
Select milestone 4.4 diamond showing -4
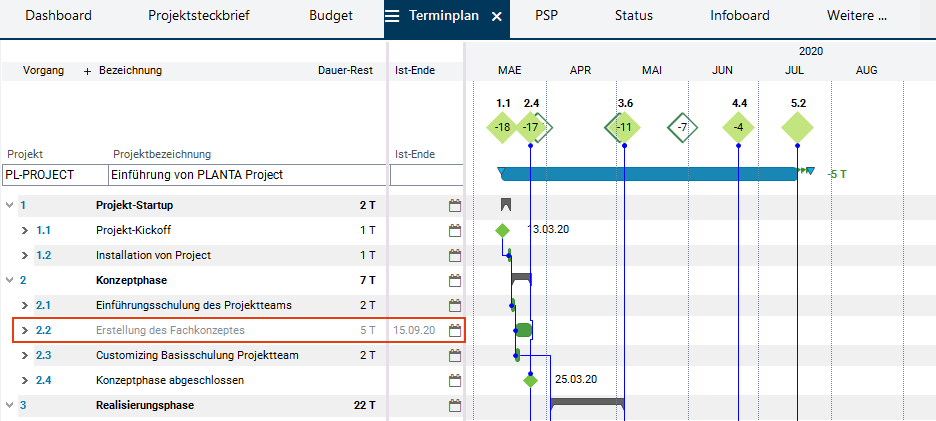[738, 127]
